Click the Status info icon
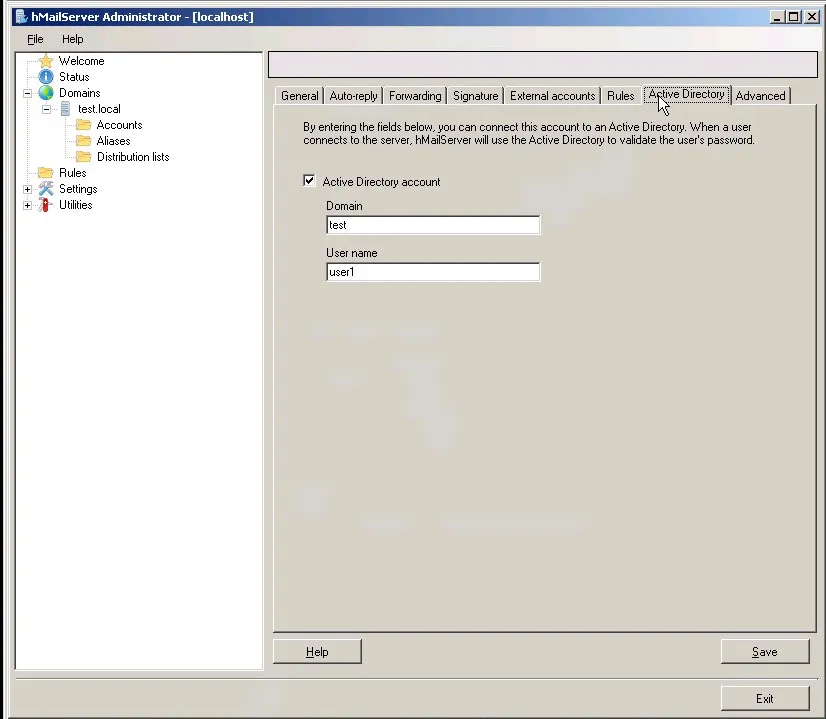Image resolution: width=826 pixels, height=719 pixels. (44, 76)
